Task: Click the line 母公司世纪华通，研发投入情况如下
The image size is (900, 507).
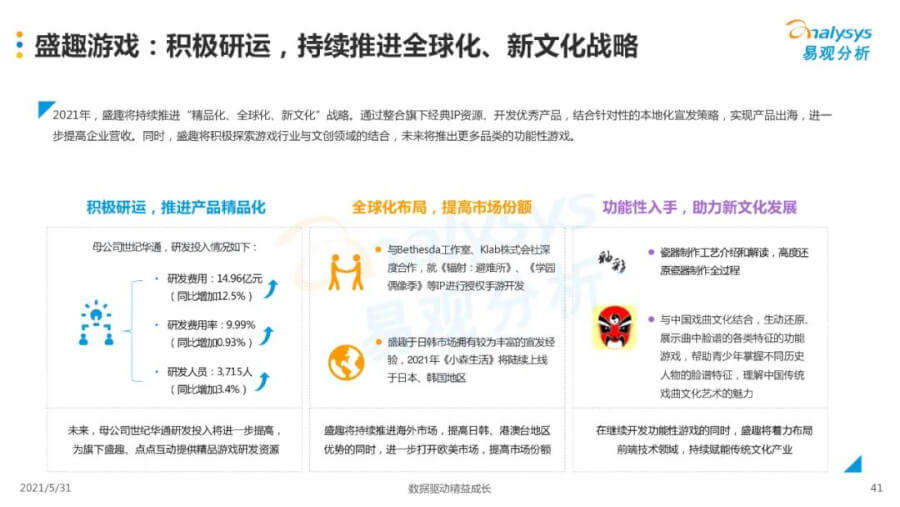Action: pyautogui.click(x=174, y=247)
